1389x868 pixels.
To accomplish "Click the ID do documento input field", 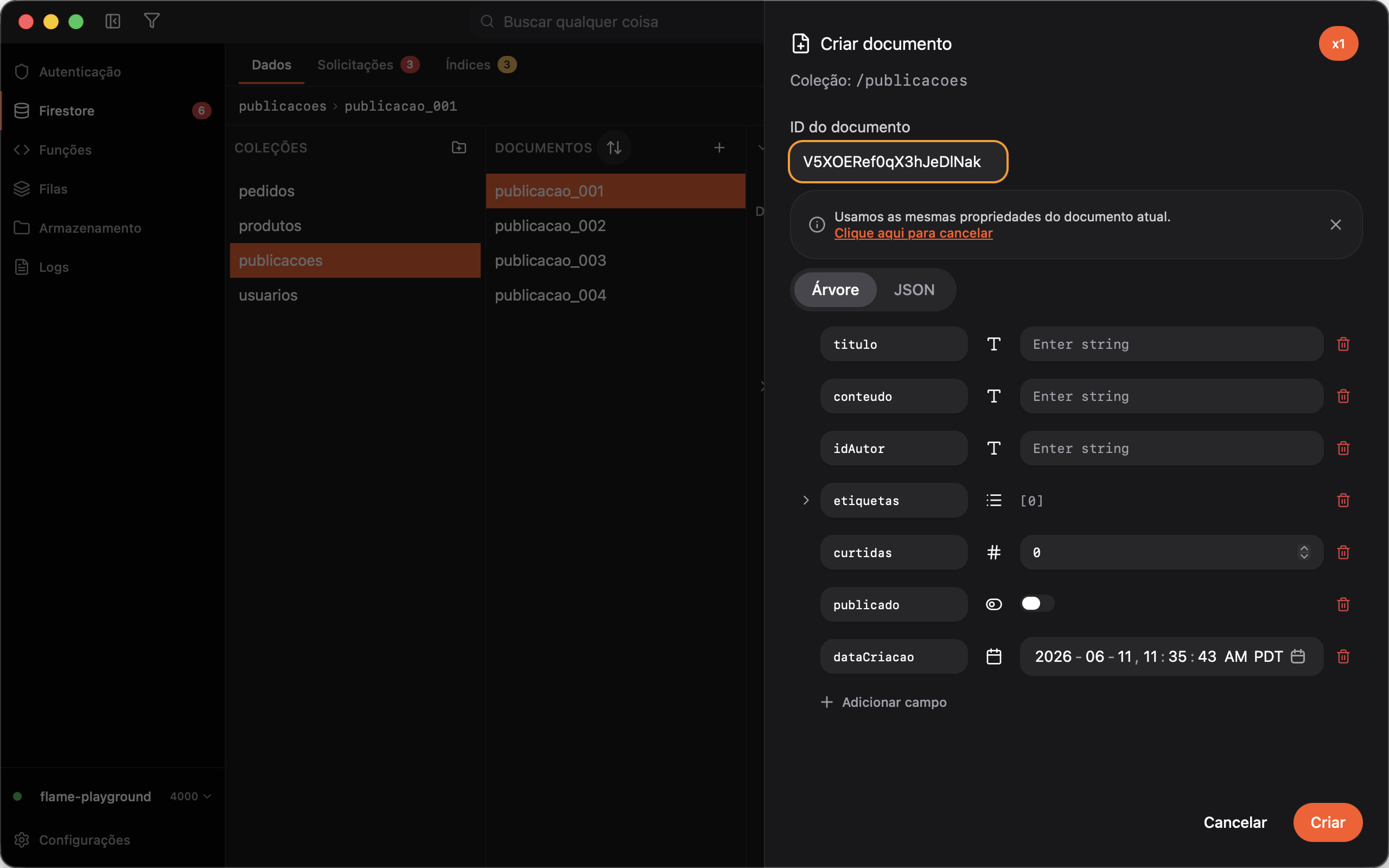I will pos(897,162).
